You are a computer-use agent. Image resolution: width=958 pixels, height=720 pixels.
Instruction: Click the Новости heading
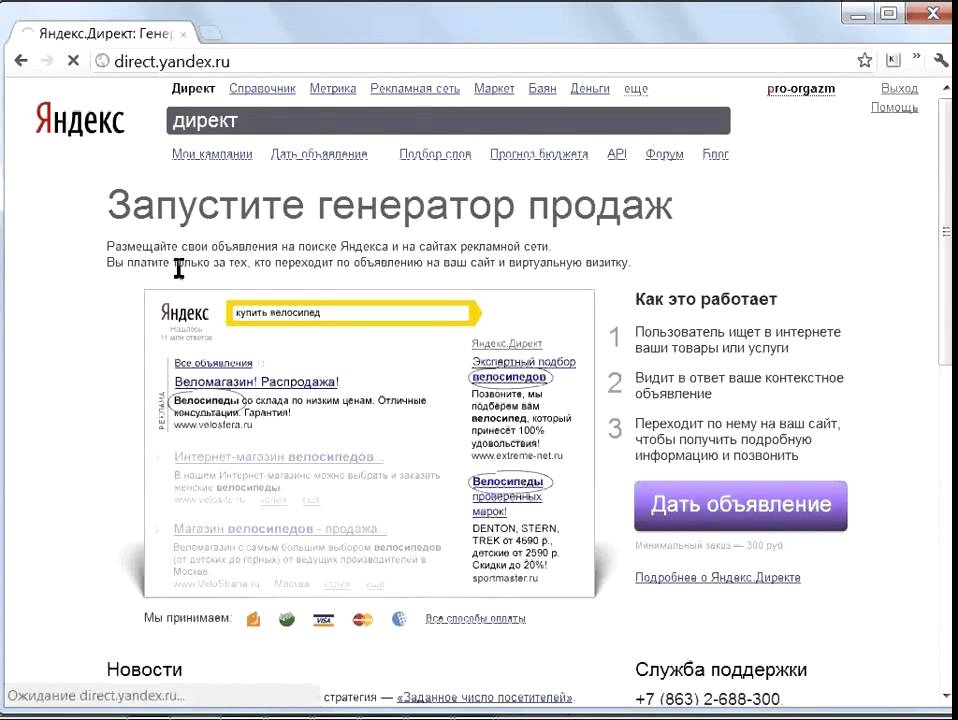click(x=144, y=669)
